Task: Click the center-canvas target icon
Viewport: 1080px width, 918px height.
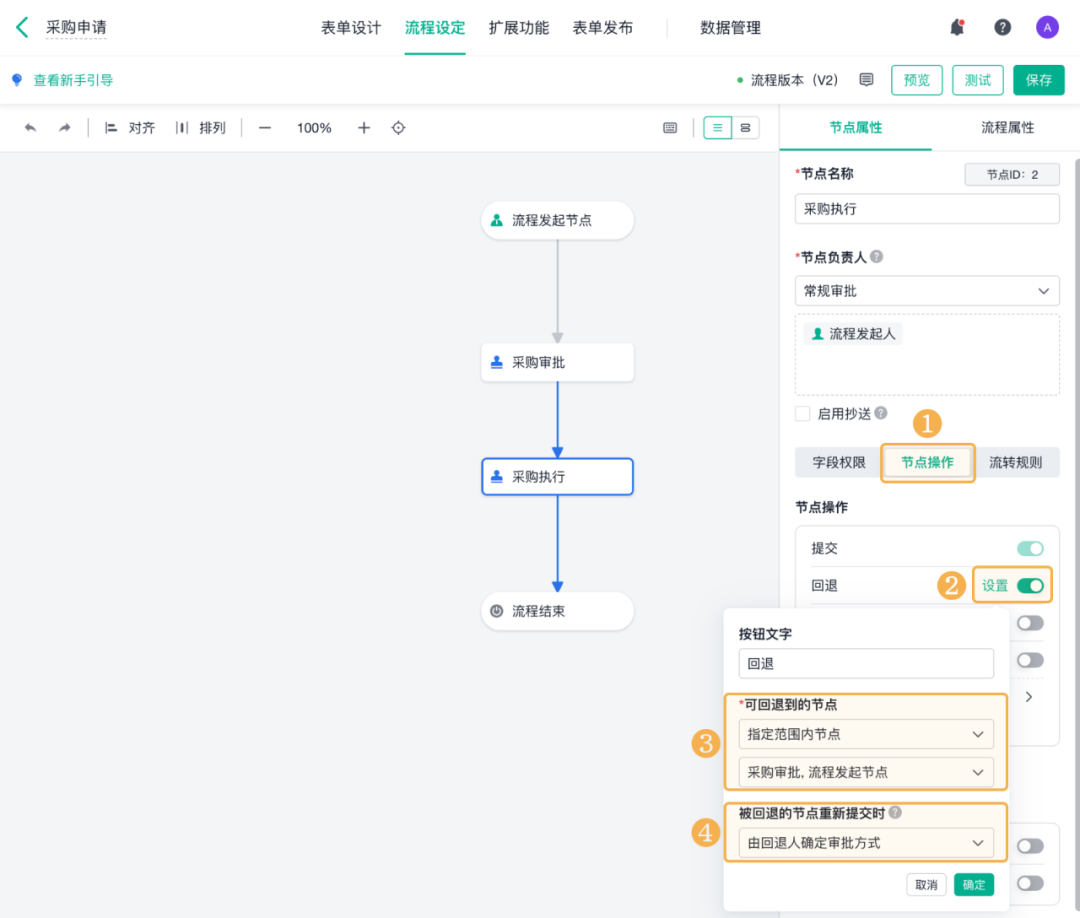Action: click(398, 127)
